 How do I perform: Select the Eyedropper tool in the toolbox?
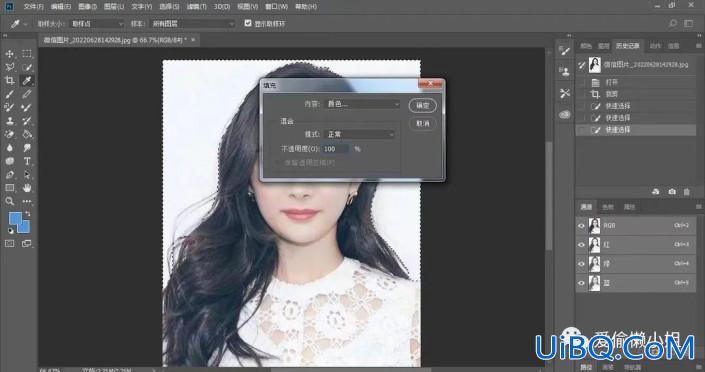[x=27, y=81]
